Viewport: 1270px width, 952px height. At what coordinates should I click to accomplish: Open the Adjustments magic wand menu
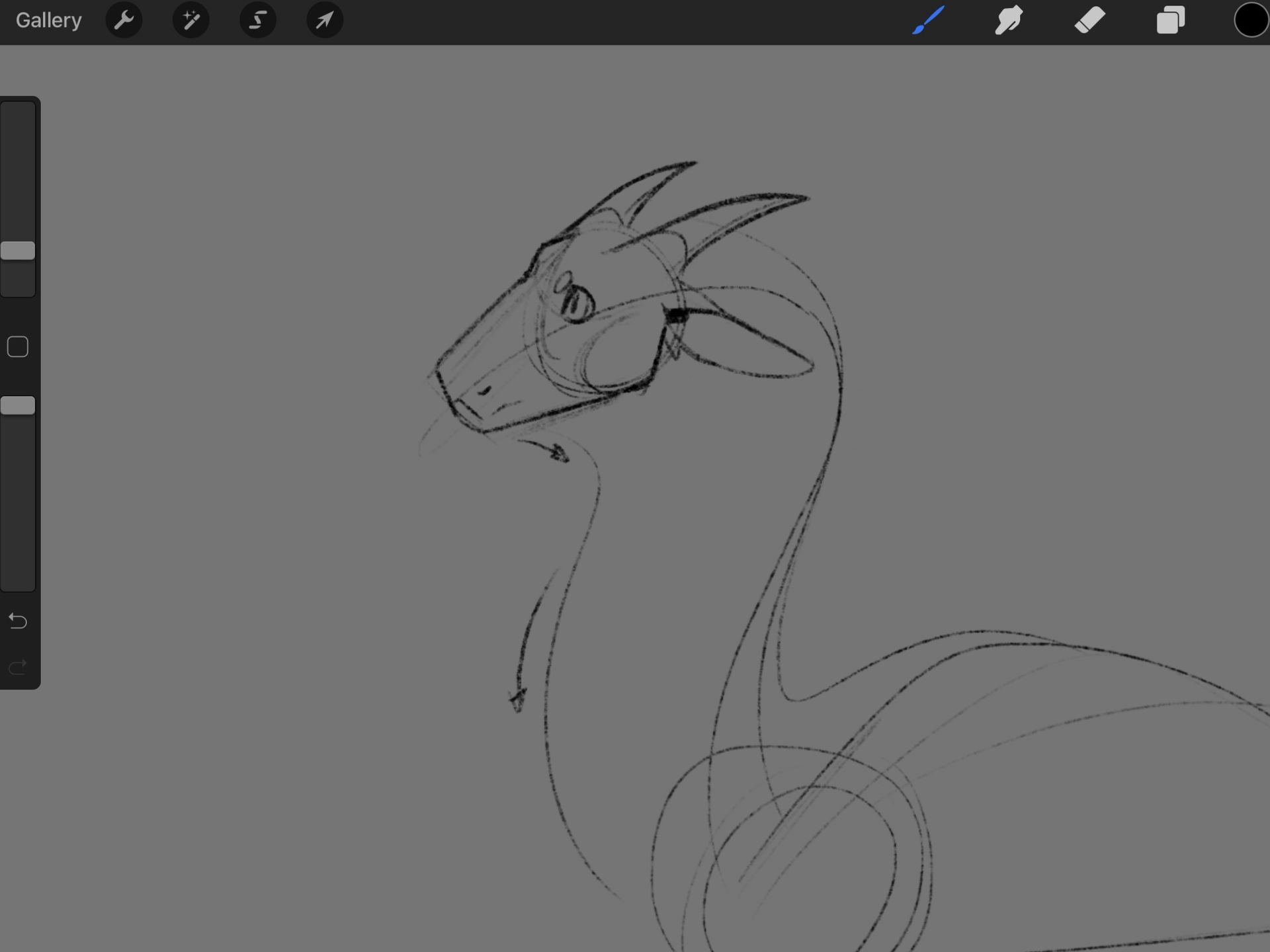click(190, 20)
